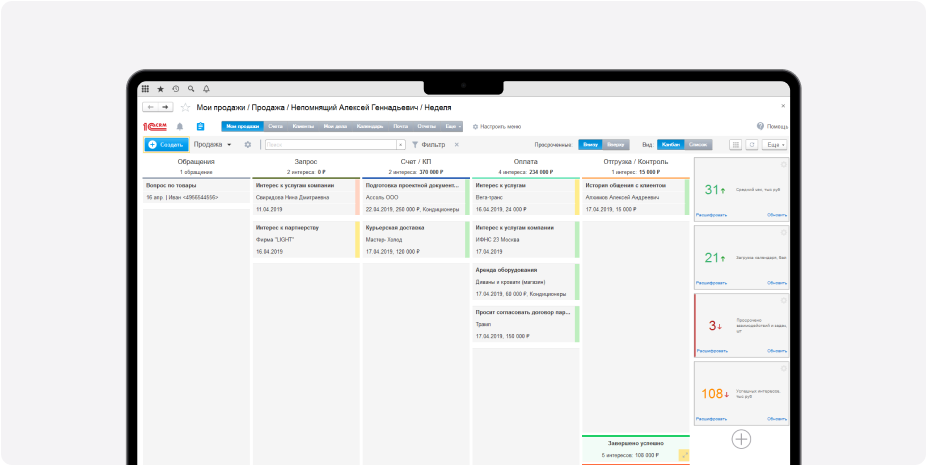Switch view to Список
Screen dimensions: 927x466
point(698,145)
